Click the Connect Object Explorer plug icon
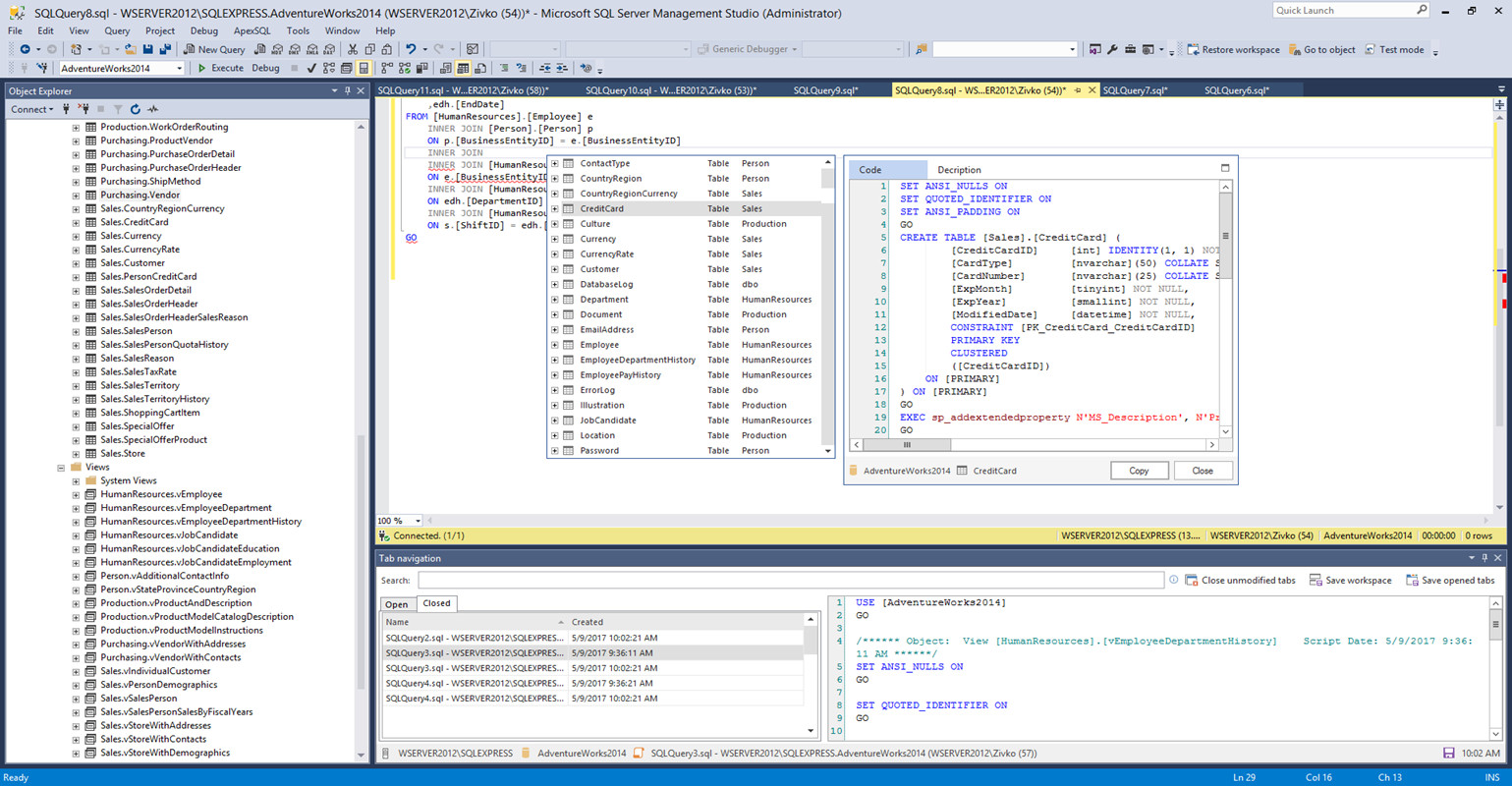Screen dimensions: 1512x786 (66, 109)
